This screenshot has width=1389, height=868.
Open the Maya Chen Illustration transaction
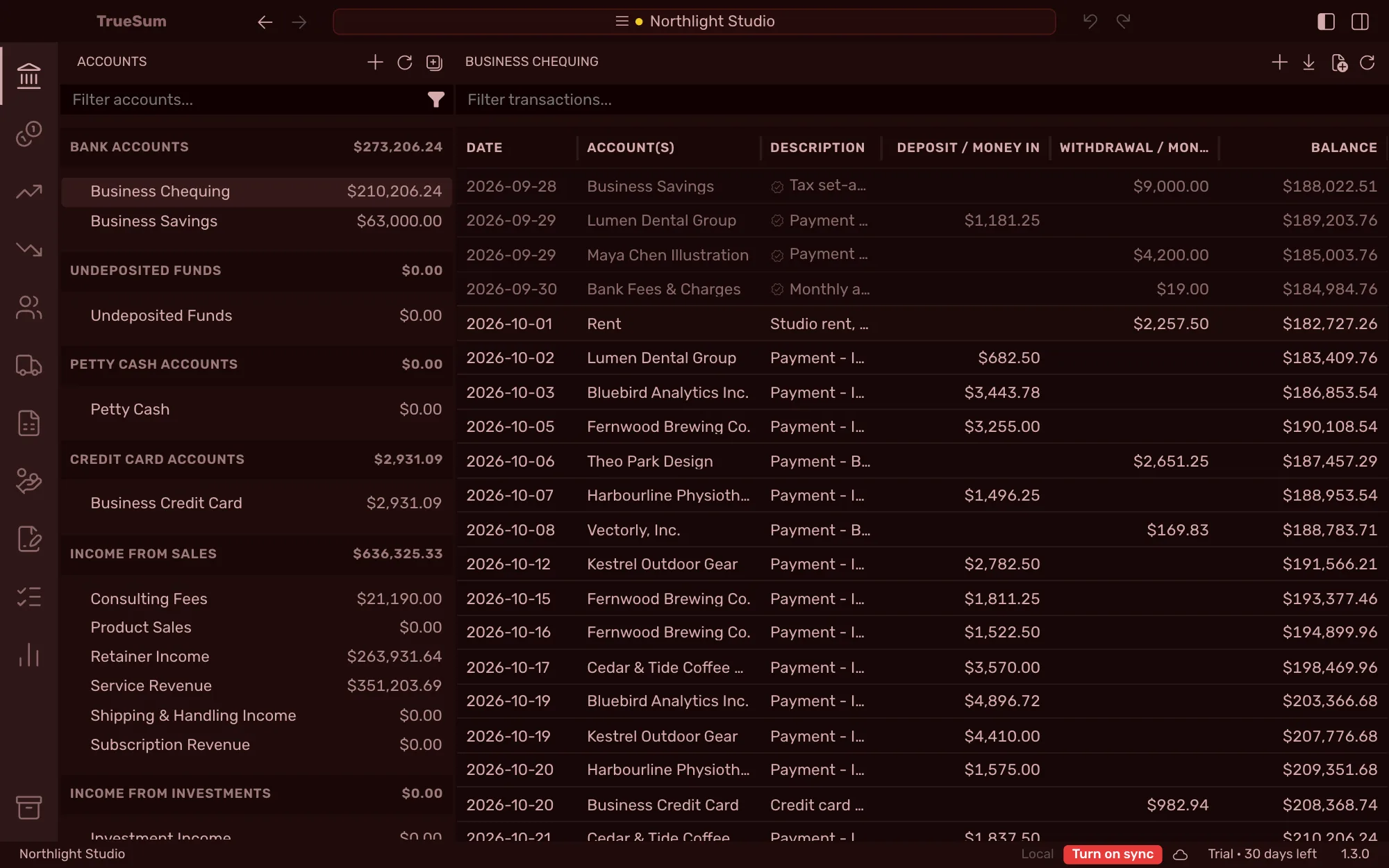coord(922,256)
